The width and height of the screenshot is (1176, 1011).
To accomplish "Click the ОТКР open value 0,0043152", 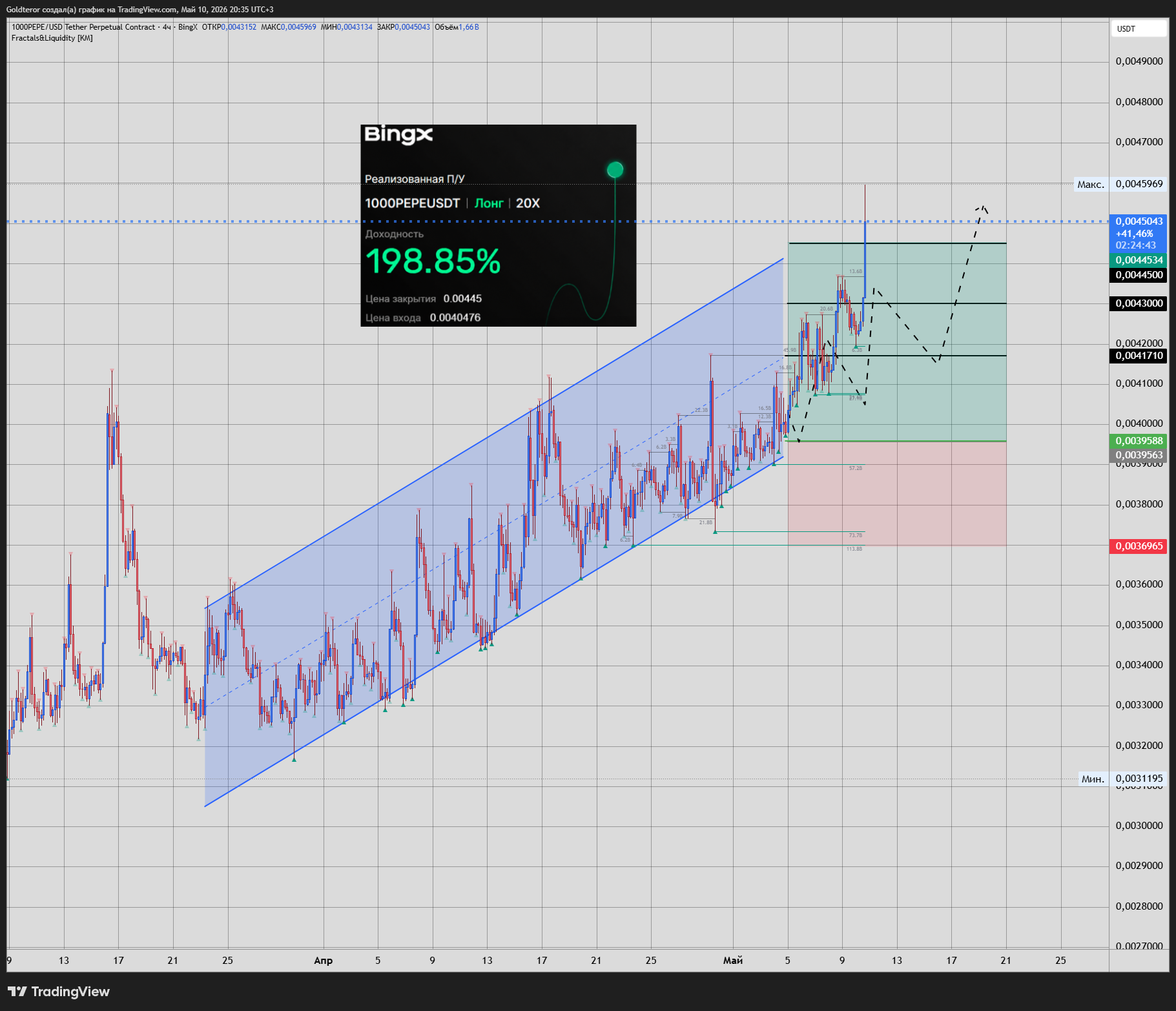I will (238, 27).
